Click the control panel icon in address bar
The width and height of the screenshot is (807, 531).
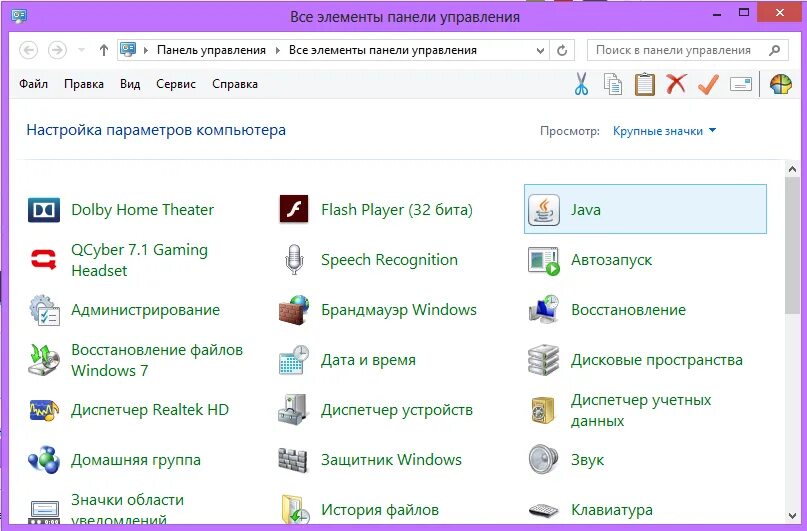pyautogui.click(x=128, y=49)
